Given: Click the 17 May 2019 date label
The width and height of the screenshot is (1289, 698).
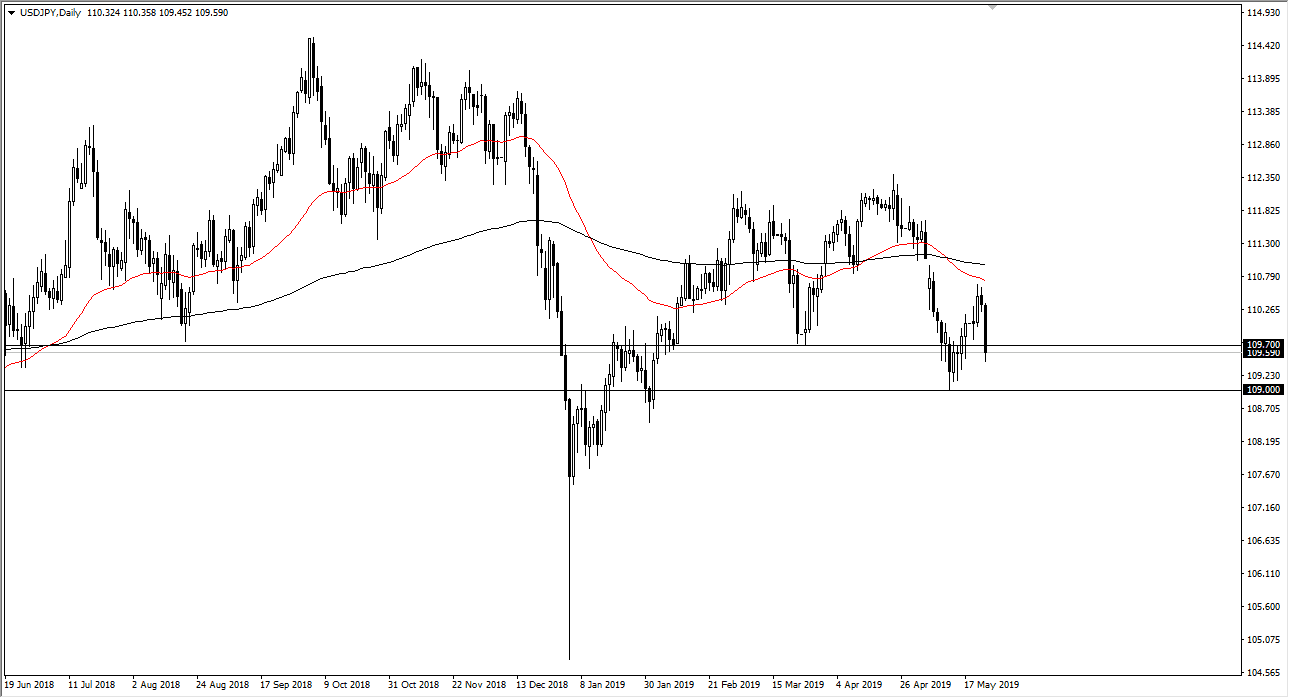Looking at the screenshot, I should click(x=990, y=686).
